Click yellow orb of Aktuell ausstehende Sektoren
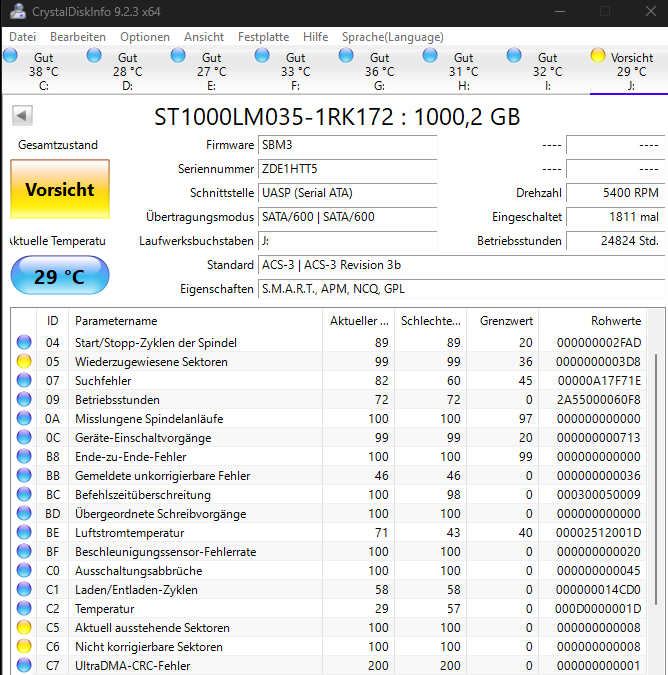This screenshot has height=675, width=668. (x=24, y=627)
